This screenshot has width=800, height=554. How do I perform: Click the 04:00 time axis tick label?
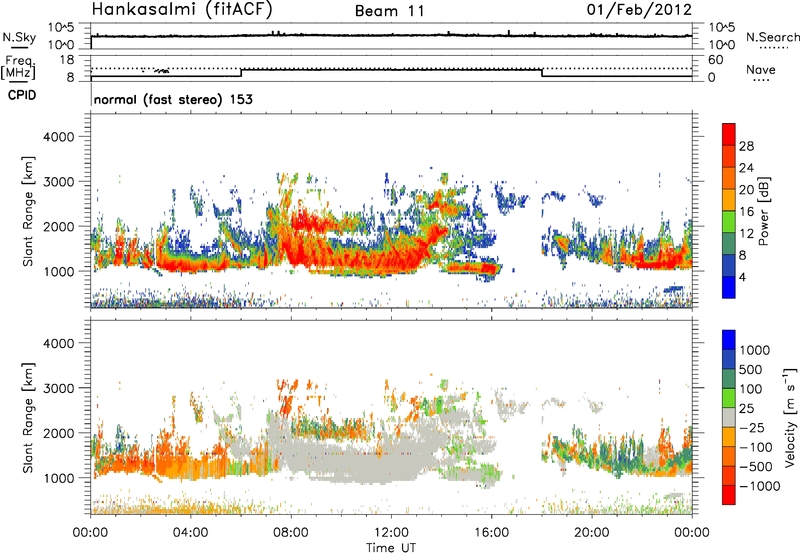tap(190, 532)
